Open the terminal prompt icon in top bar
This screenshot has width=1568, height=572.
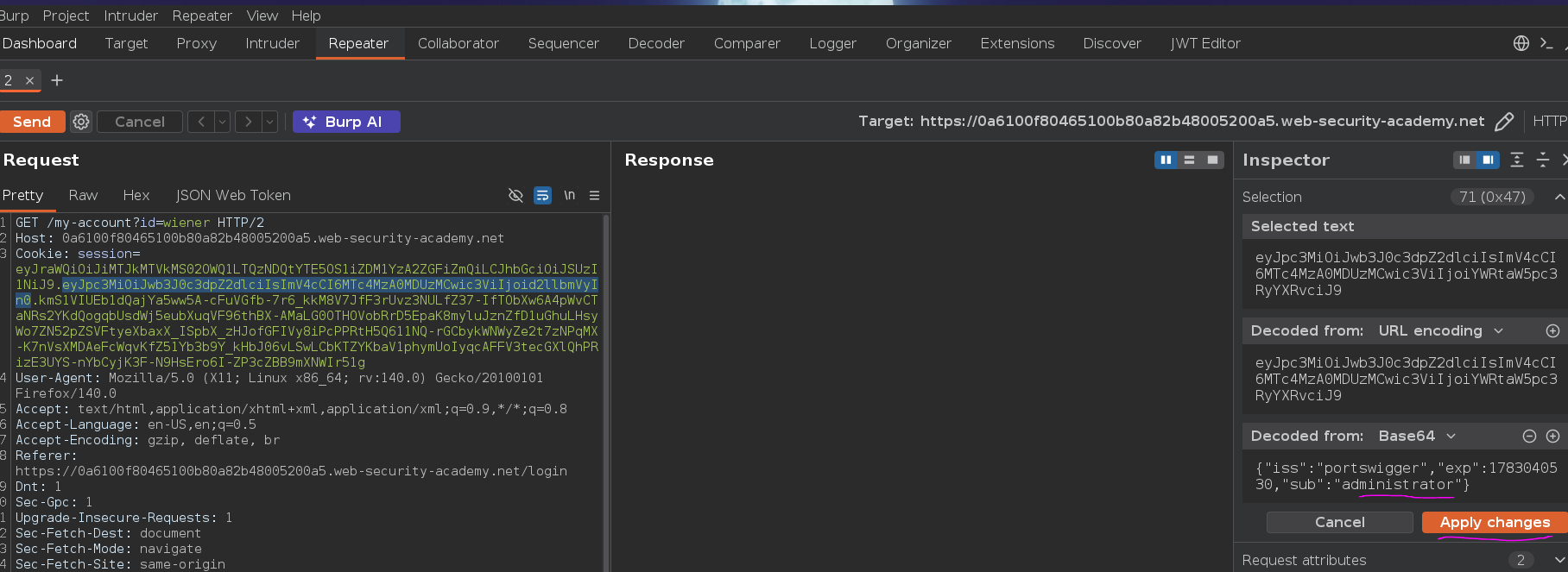tap(1546, 43)
